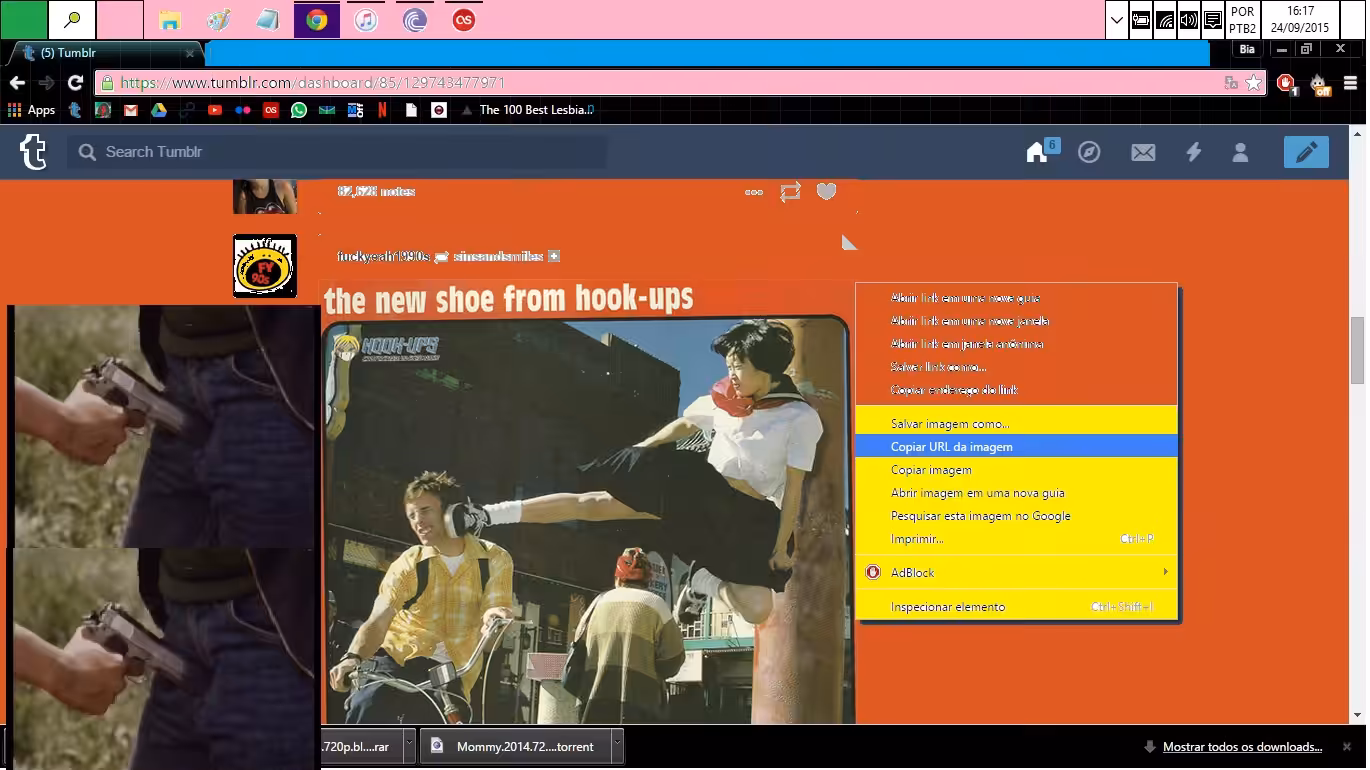Go to the Tumblr dashboard home icon
The height and width of the screenshot is (770, 1370).
(x=1037, y=152)
